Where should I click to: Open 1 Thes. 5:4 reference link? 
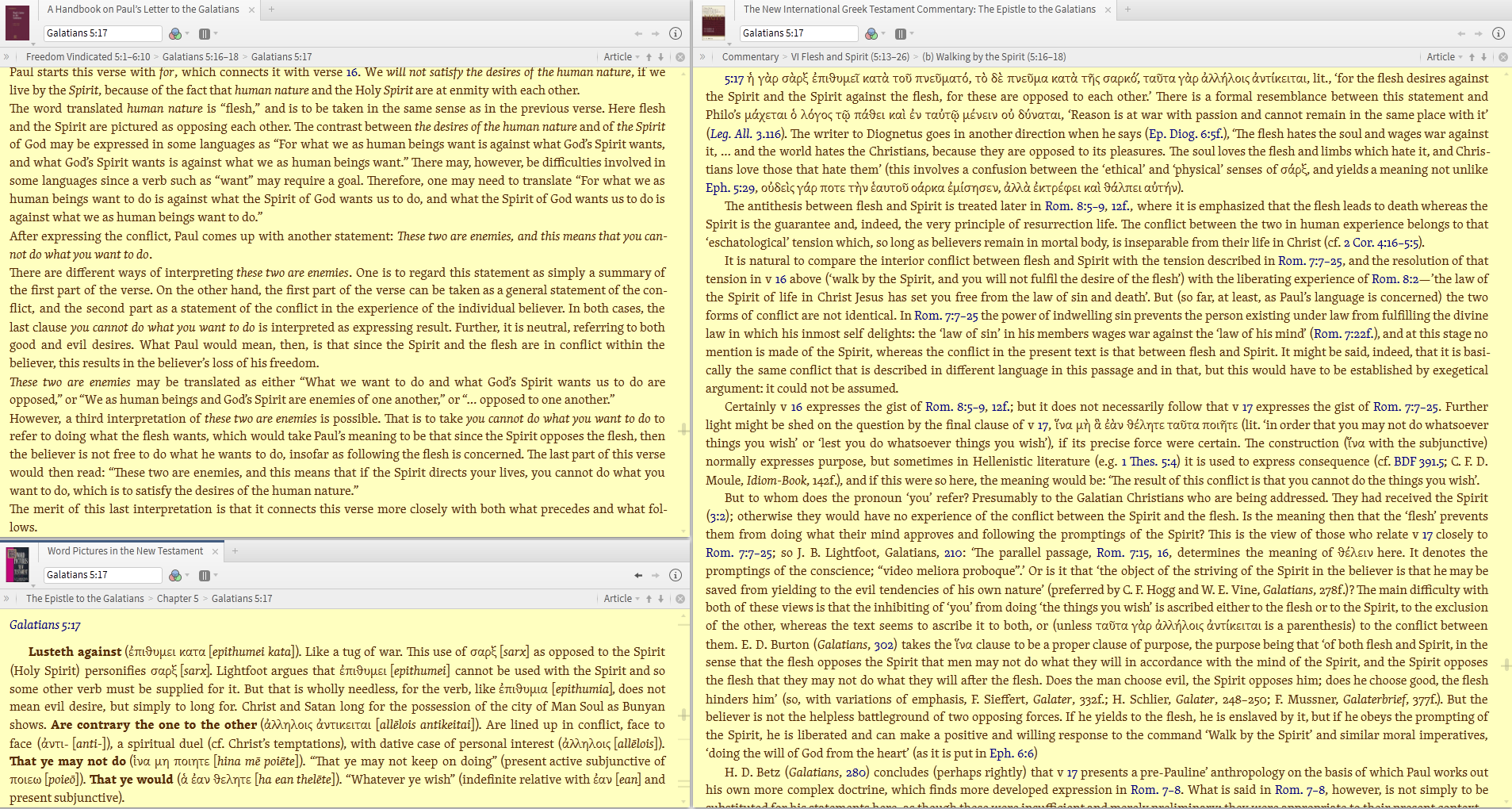point(1150,462)
